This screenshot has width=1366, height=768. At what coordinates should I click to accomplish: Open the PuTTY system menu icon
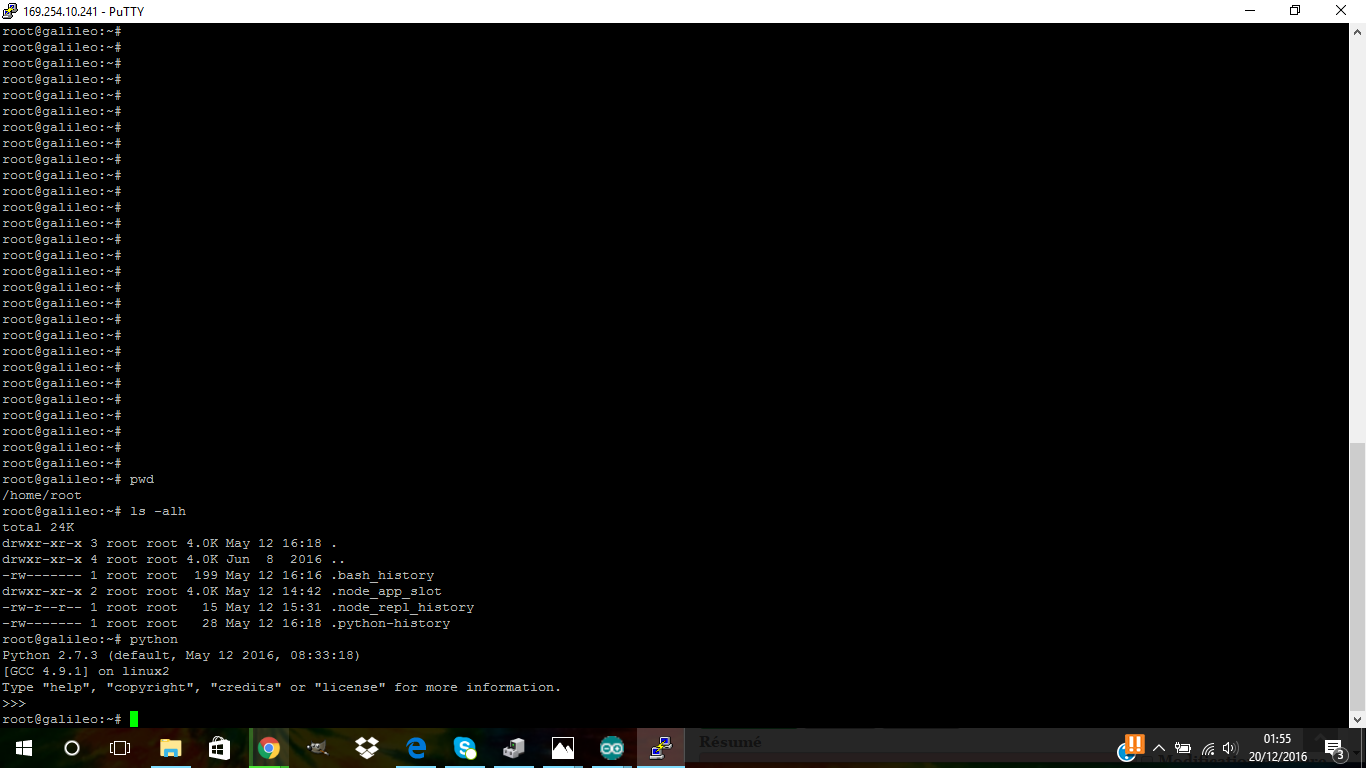pyautogui.click(x=10, y=11)
